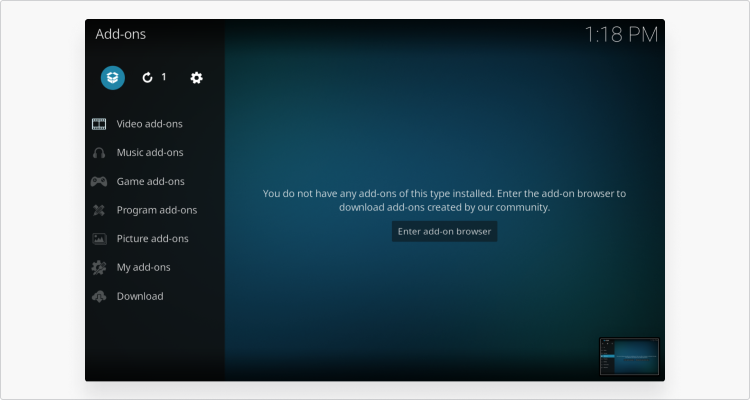Click Enter add-on browser button
The image size is (750, 400).
click(x=444, y=231)
